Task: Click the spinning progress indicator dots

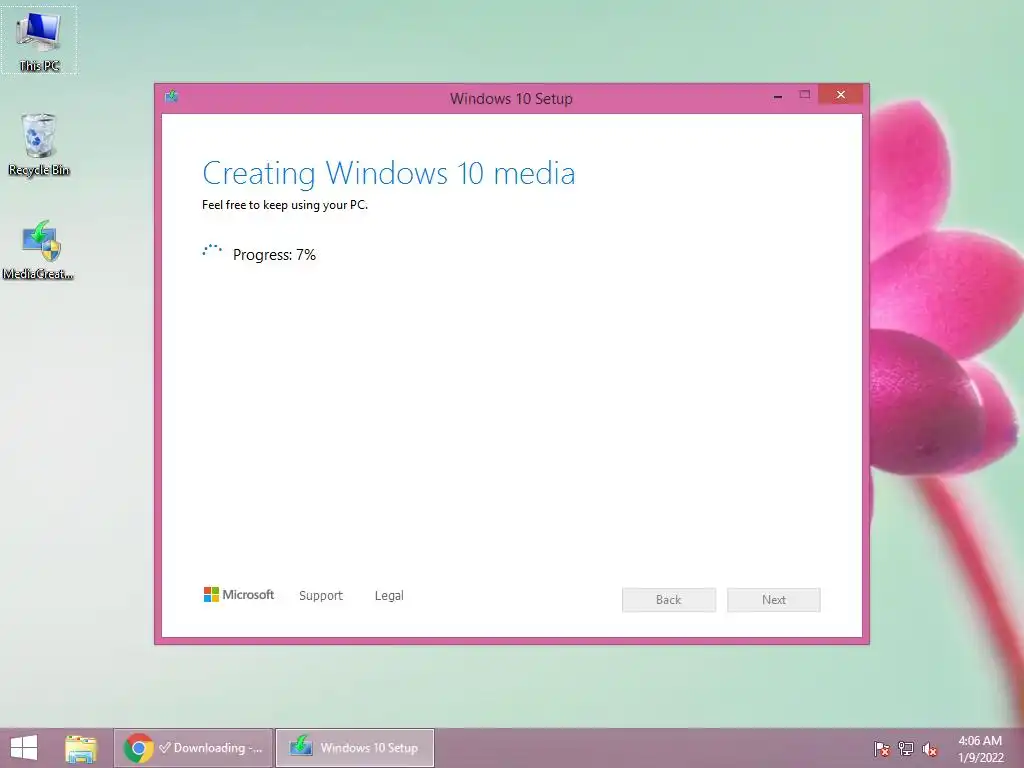Action: 212,251
